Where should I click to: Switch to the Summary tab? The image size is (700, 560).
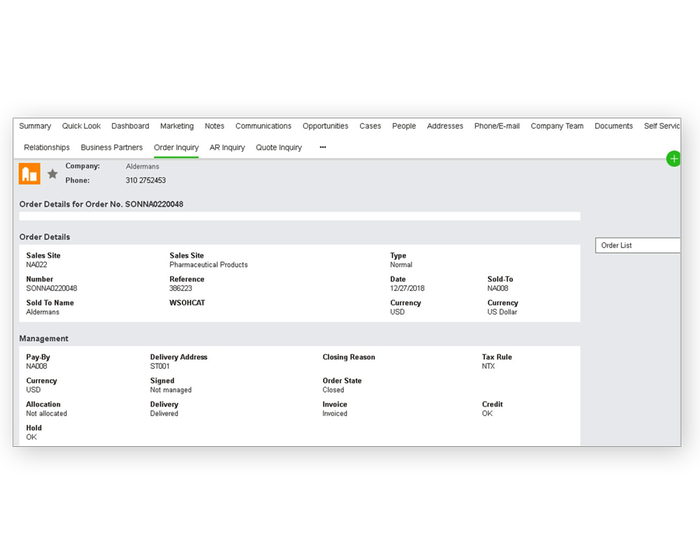click(x=35, y=126)
